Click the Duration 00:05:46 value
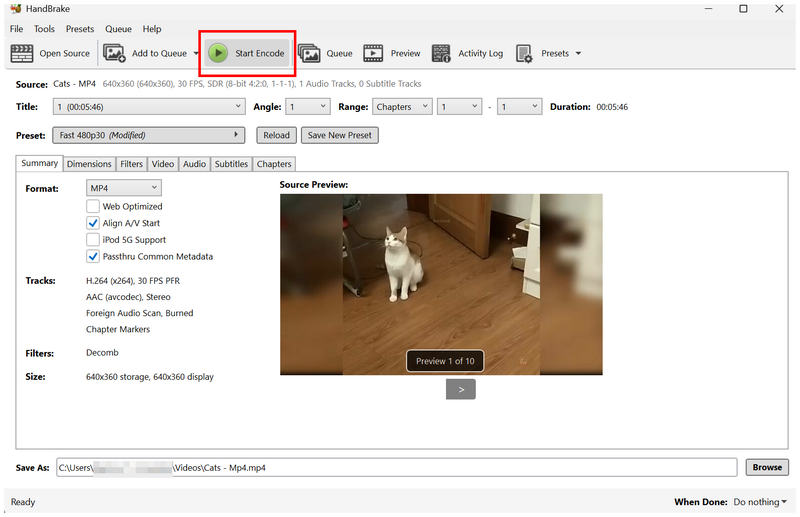 coord(612,107)
